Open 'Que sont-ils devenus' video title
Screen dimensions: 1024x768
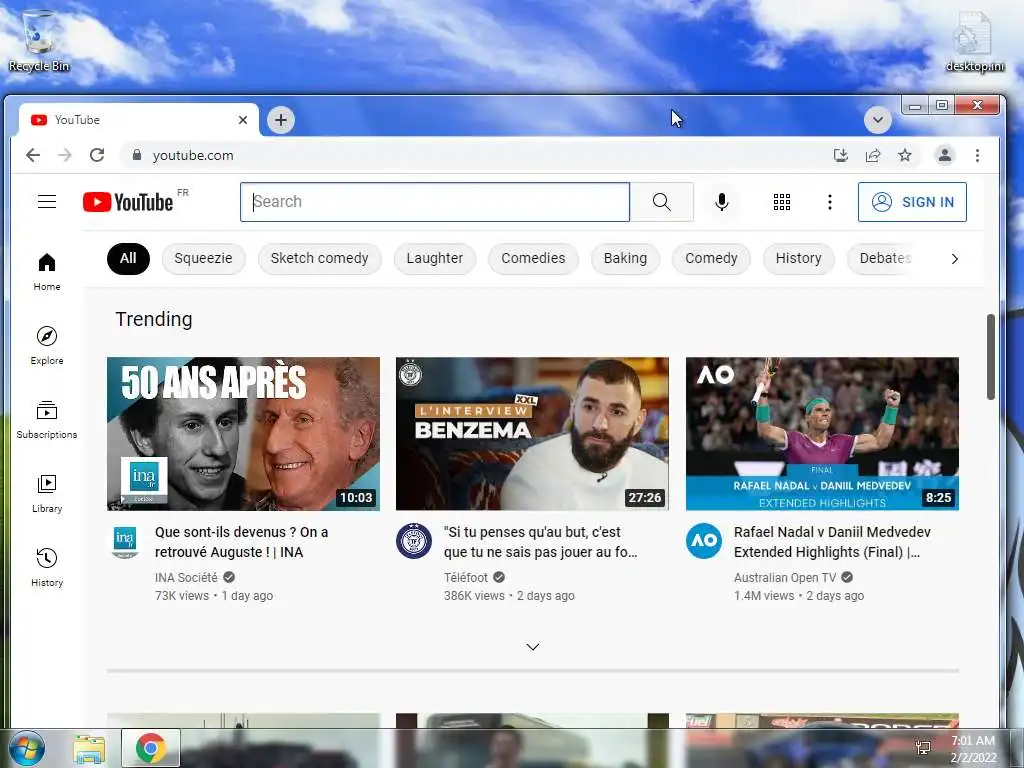[x=242, y=542]
